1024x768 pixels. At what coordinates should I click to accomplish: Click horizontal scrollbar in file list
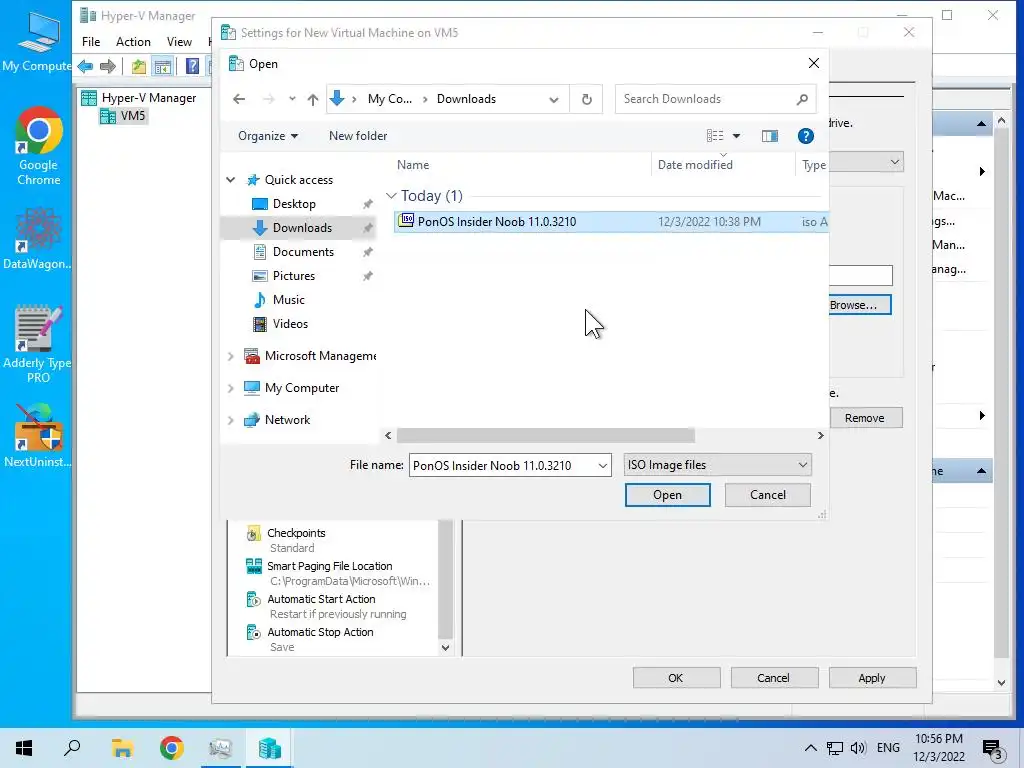pyautogui.click(x=545, y=436)
